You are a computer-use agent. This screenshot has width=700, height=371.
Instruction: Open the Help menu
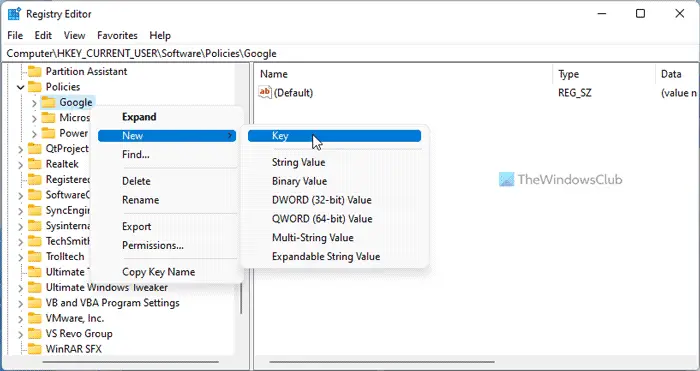click(x=160, y=35)
